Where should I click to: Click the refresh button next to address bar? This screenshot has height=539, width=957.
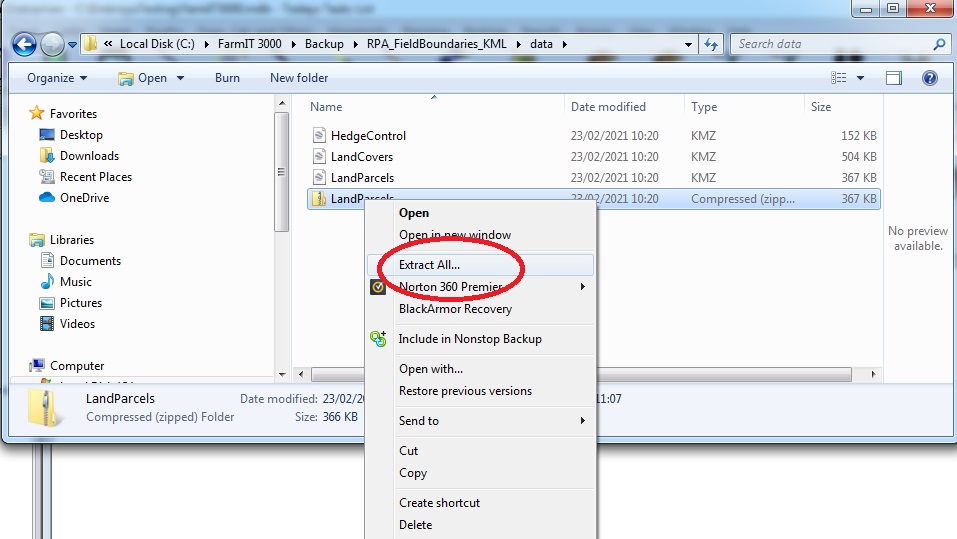(711, 44)
